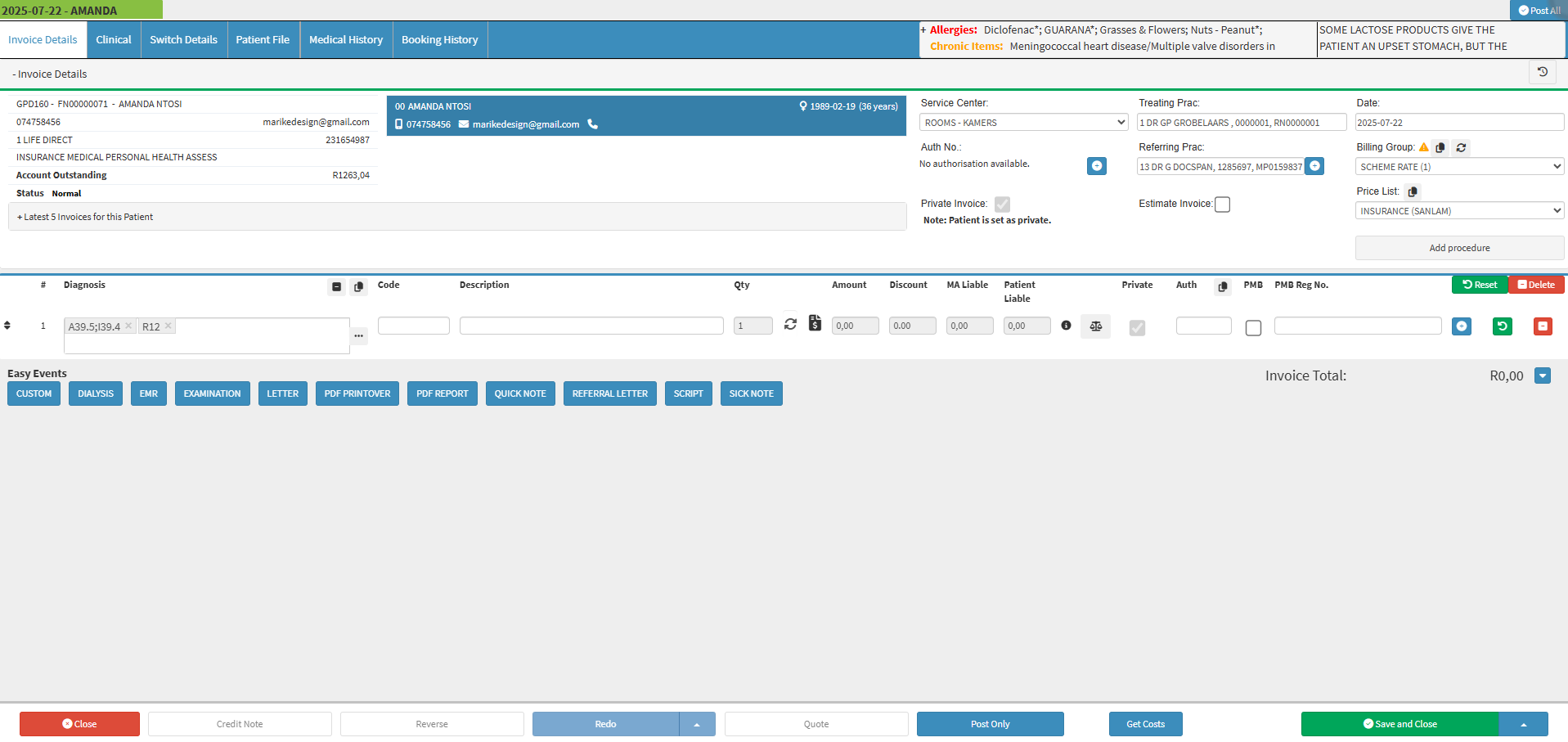Click into the procedure Code input field
Image resolution: width=1568 pixels, height=742 pixels.
[413, 326]
